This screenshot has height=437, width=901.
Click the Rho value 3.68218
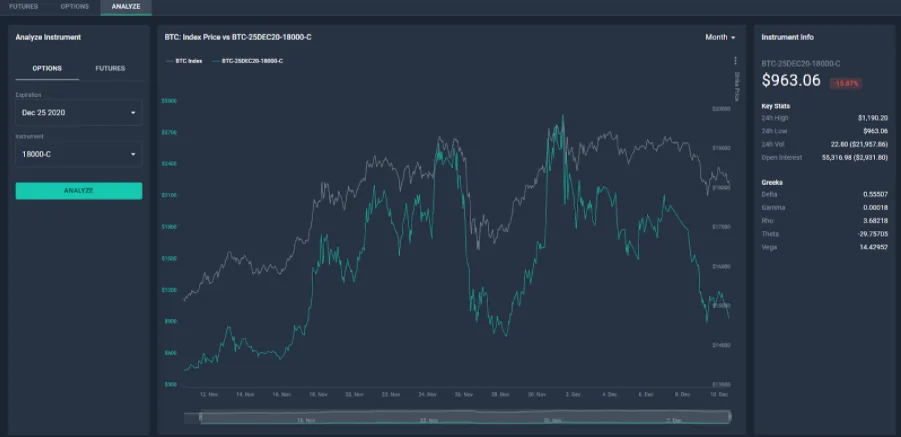pyautogui.click(x=875, y=221)
